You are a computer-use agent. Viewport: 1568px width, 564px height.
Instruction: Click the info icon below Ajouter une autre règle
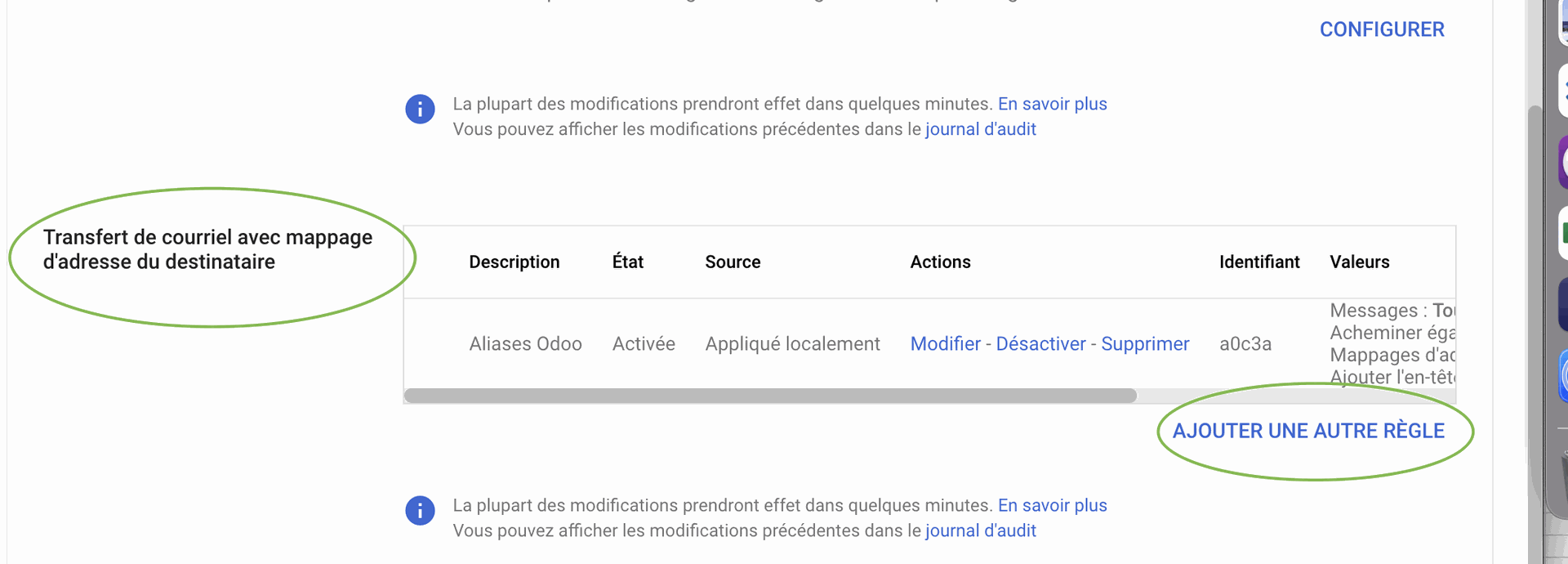420,510
